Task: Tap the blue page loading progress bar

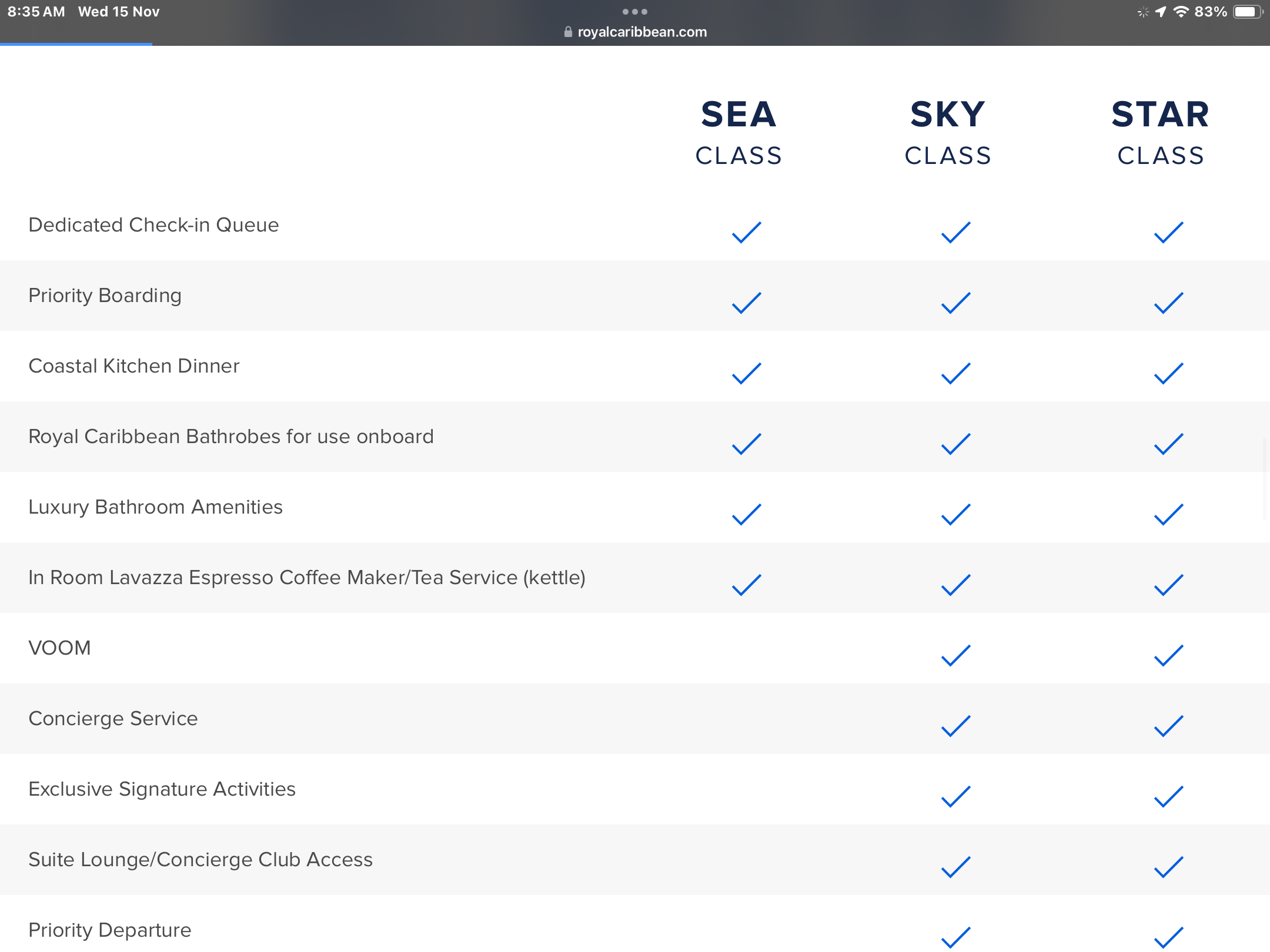Action: (76, 44)
